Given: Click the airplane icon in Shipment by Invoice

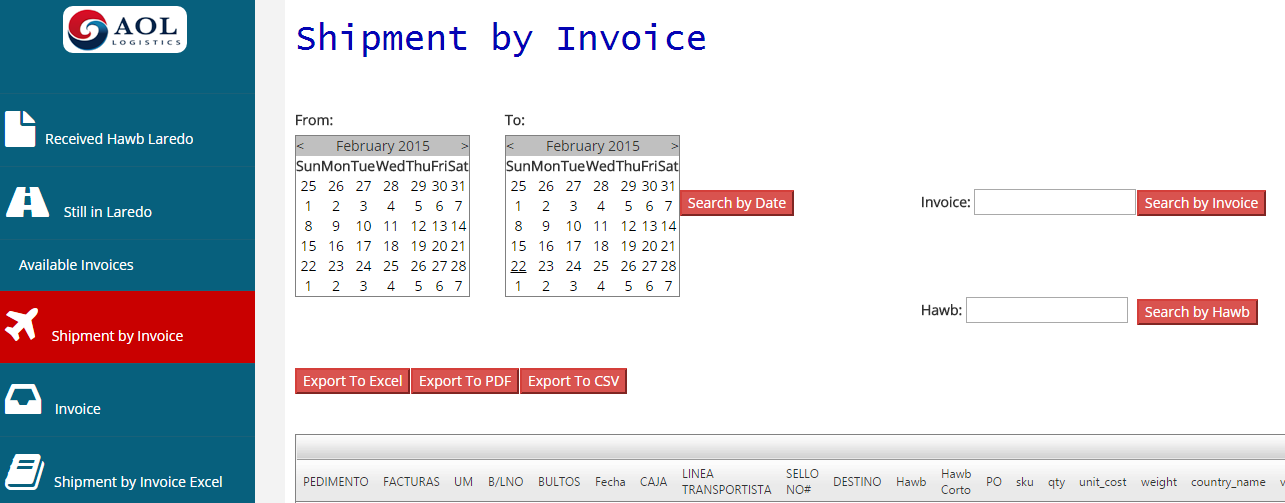Looking at the screenshot, I should tap(21, 324).
